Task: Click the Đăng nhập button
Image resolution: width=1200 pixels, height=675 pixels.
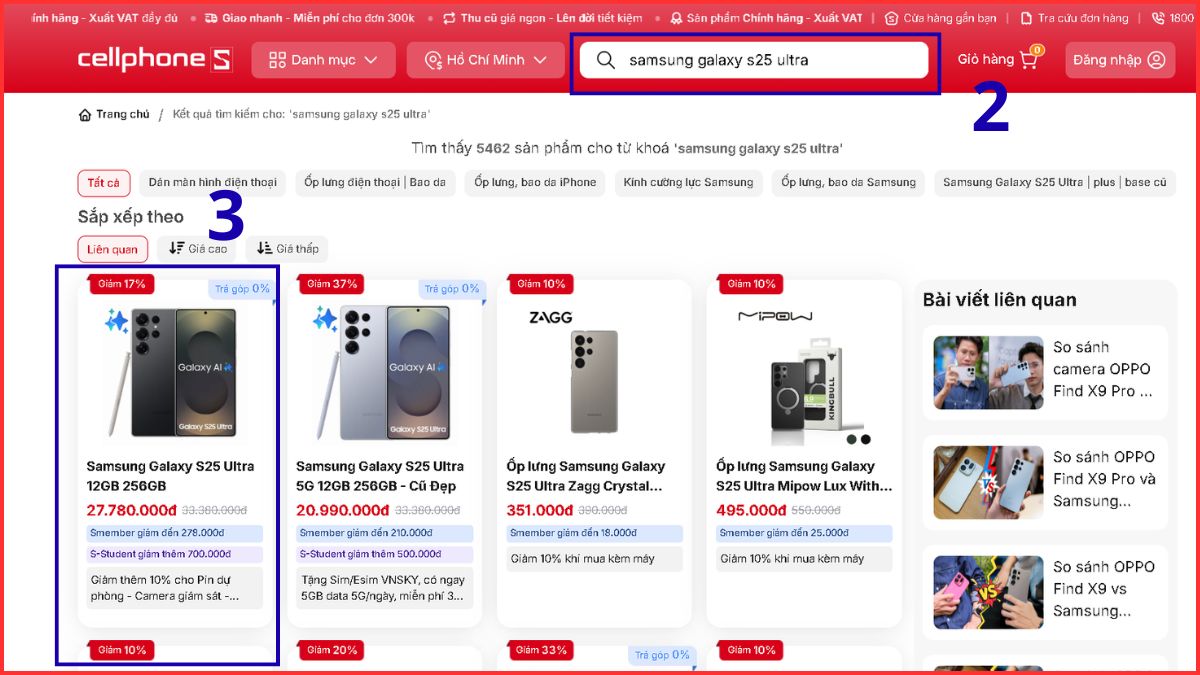Action: pyautogui.click(x=1119, y=60)
